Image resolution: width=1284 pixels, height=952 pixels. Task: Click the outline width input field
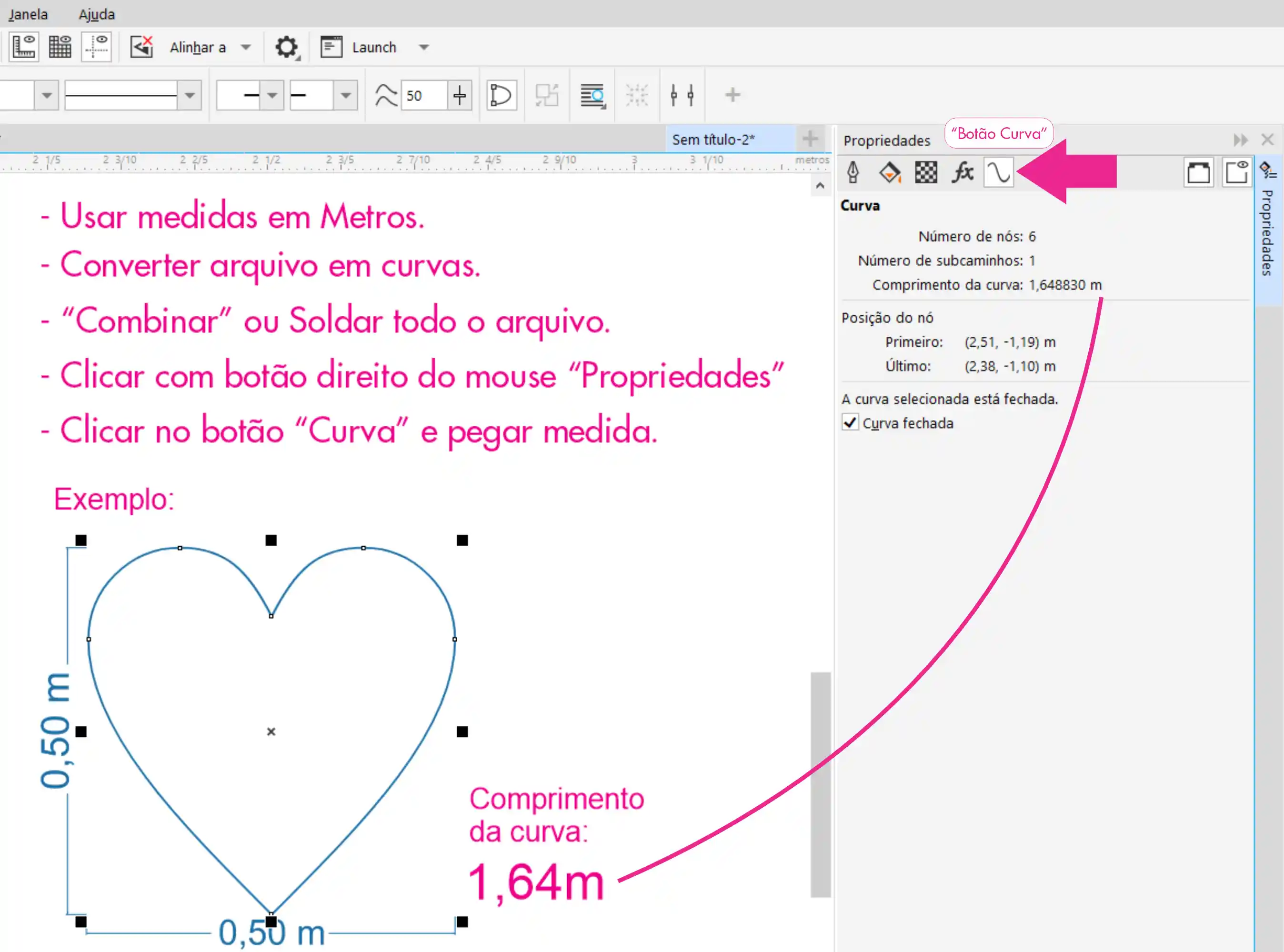[17, 95]
